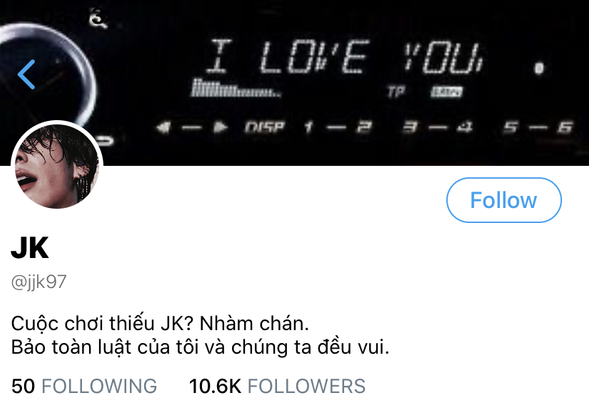The image size is (589, 410).
Task: Click bio line "Cuộc chơi thiếu JK? Nhàm chán."
Action: coord(160,323)
